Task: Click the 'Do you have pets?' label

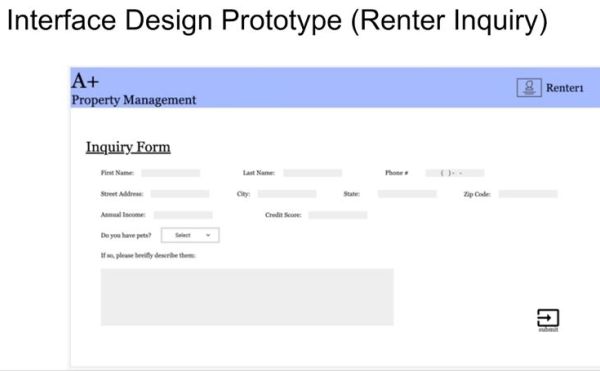Action: (126, 235)
